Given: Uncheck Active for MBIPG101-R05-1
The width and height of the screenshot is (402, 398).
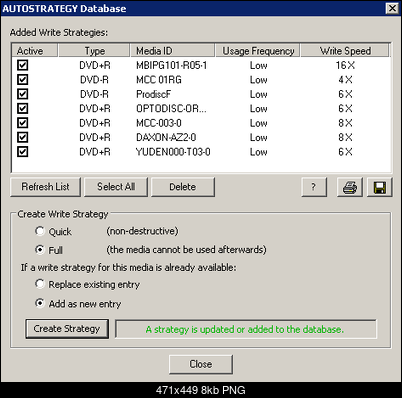Looking at the screenshot, I should (22, 65).
